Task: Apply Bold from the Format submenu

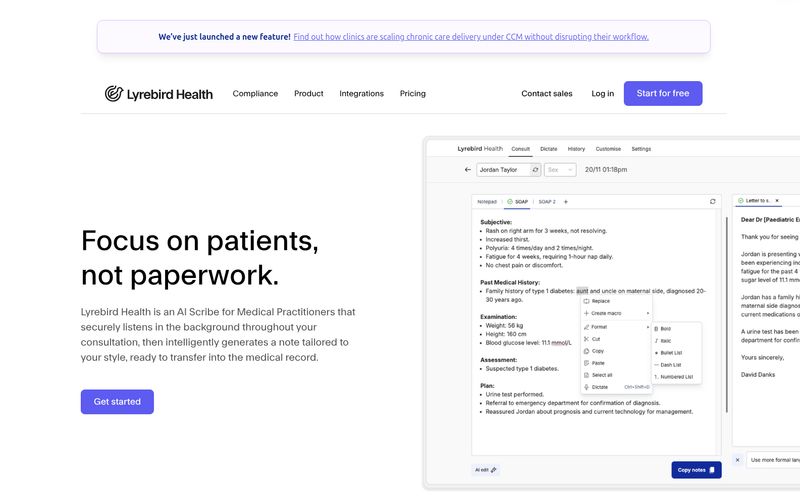Action: click(676, 329)
